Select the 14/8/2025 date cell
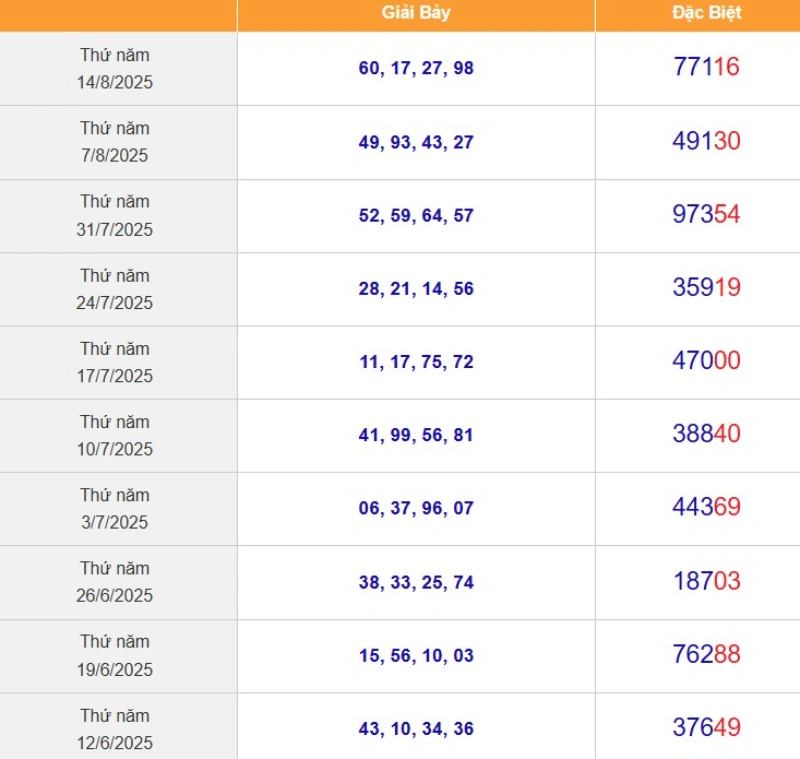The height and width of the screenshot is (759, 800). coord(115,68)
